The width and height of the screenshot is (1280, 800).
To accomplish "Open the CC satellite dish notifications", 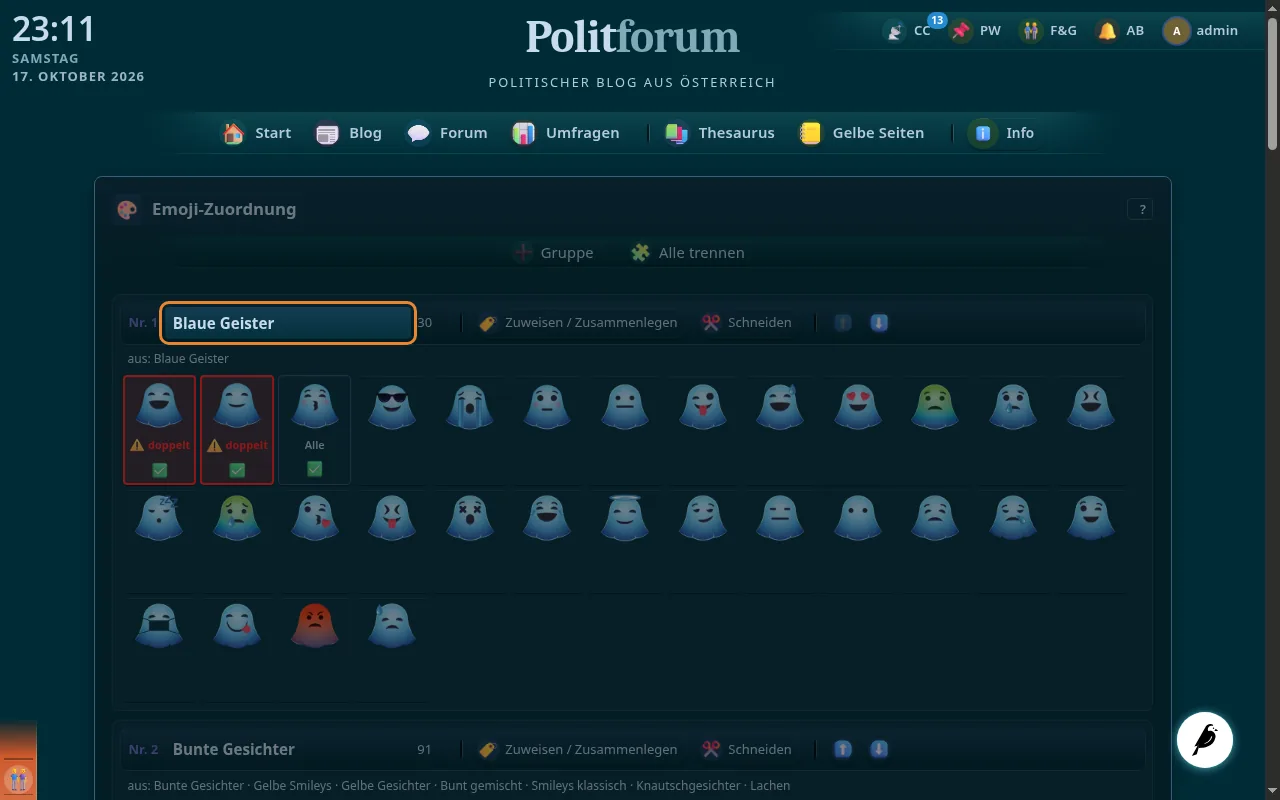I will coord(907,31).
